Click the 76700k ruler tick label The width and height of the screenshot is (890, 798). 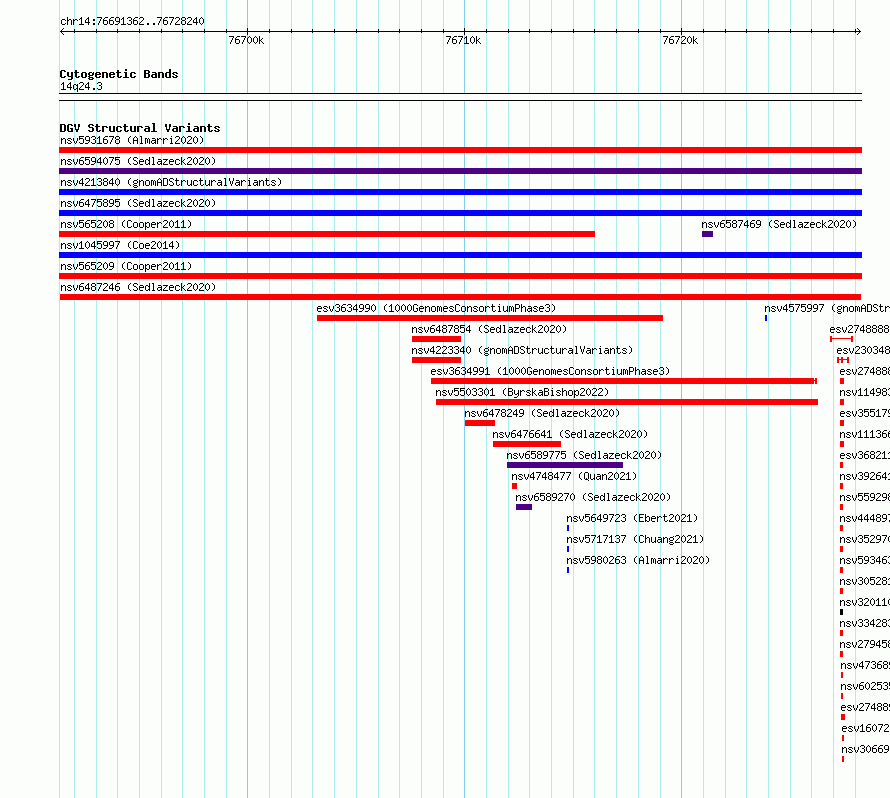[x=246, y=40]
